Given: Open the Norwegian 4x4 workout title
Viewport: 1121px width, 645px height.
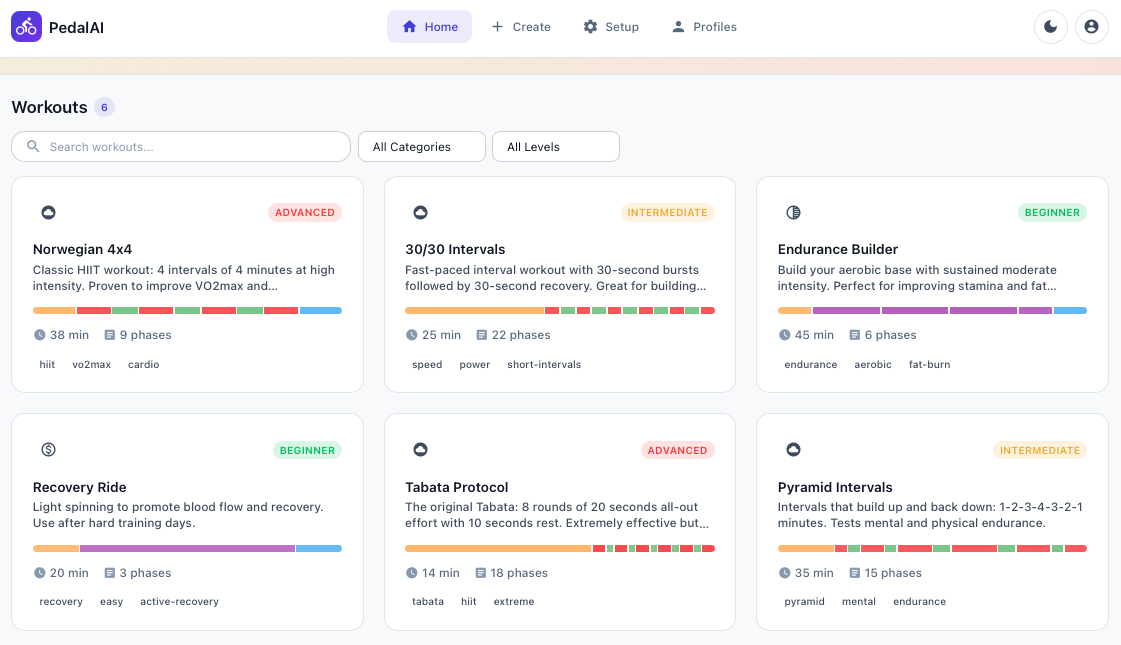Looking at the screenshot, I should click(82, 249).
